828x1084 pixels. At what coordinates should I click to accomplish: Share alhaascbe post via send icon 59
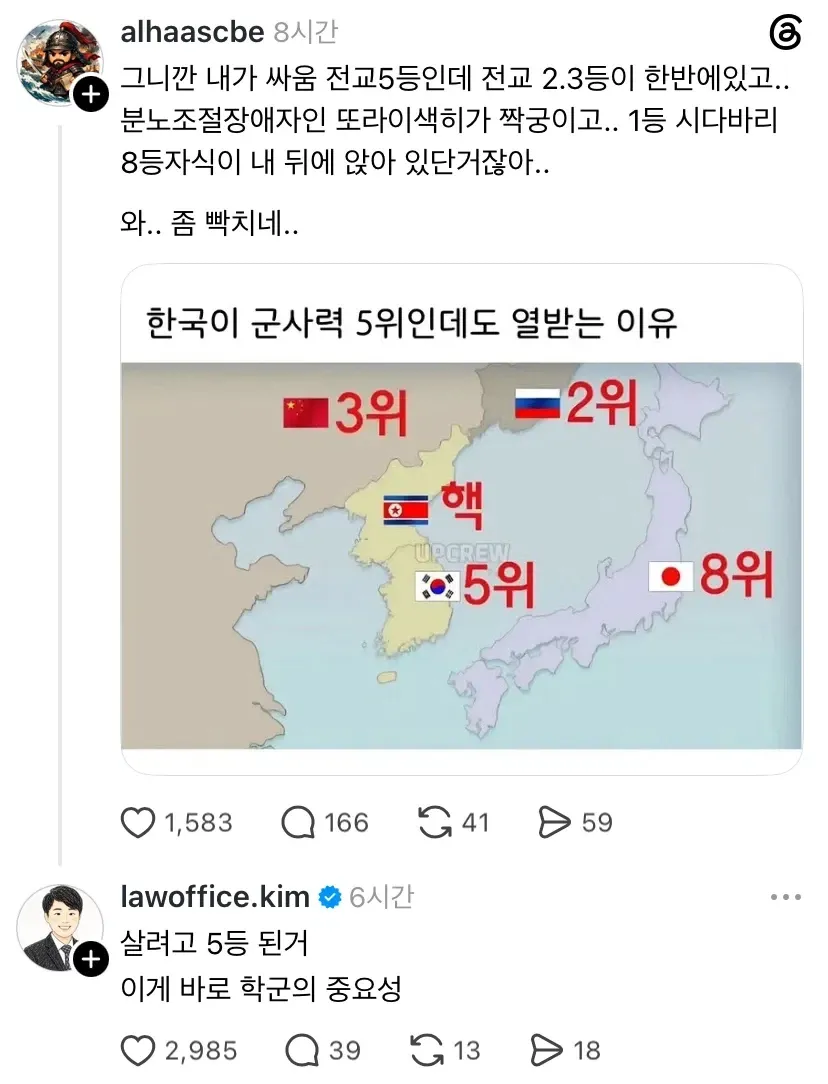coord(554,823)
